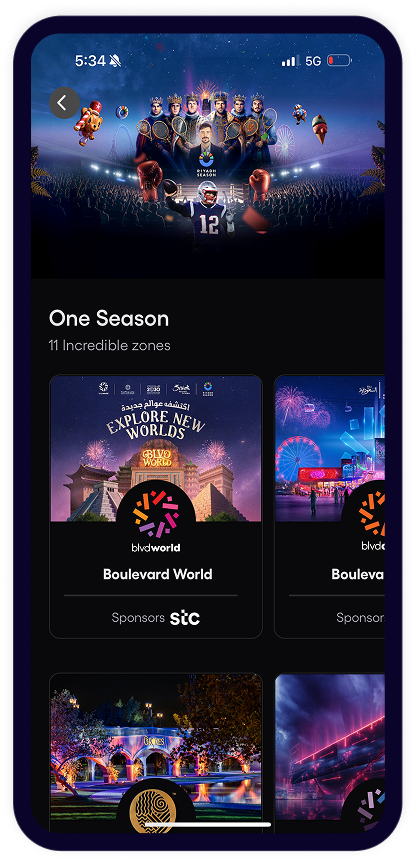Tap the second card's orange Boulevard logo
This screenshot has height=862, width=416.
point(372,515)
